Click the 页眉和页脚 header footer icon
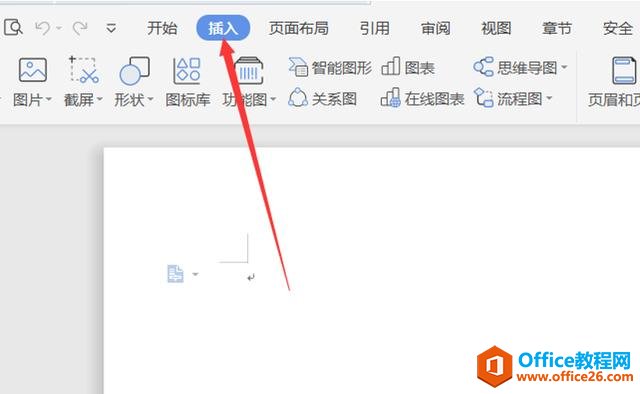640x394 pixels. click(624, 70)
